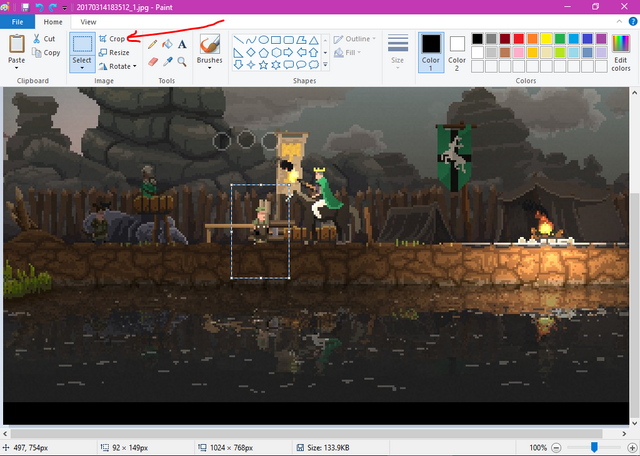640x456 pixels.
Task: Open the Paste dropdown arrow
Action: (x=17, y=68)
